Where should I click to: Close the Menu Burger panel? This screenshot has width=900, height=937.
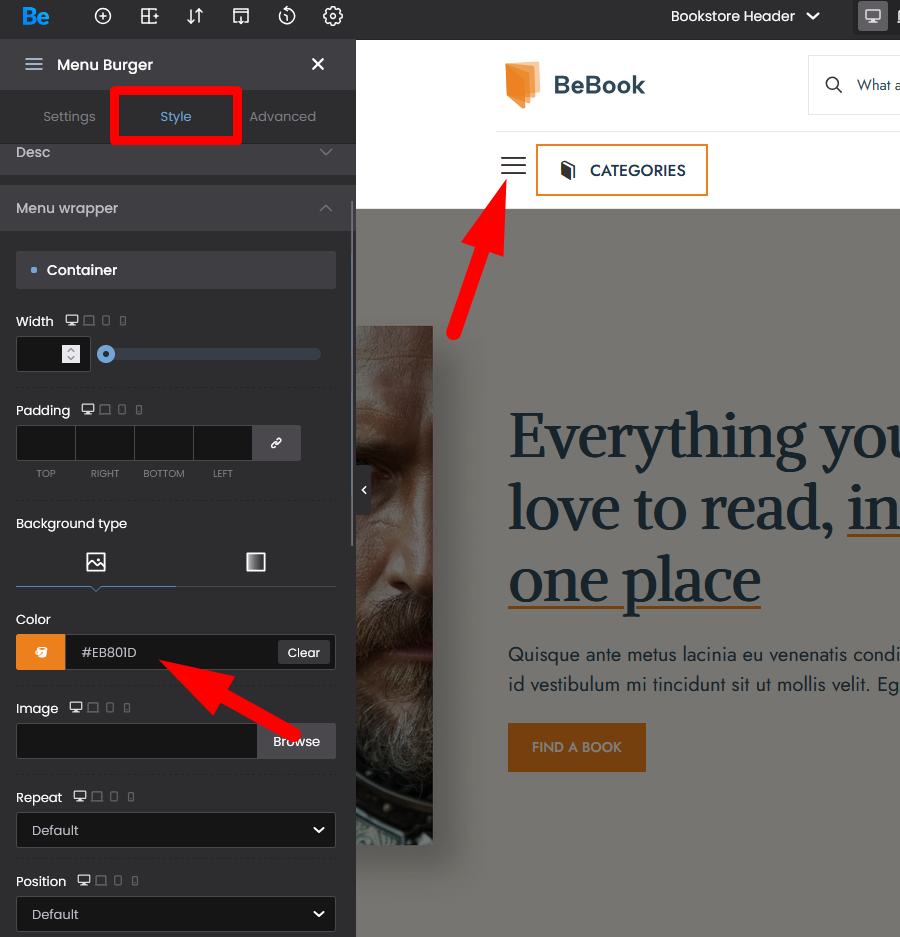coord(318,64)
